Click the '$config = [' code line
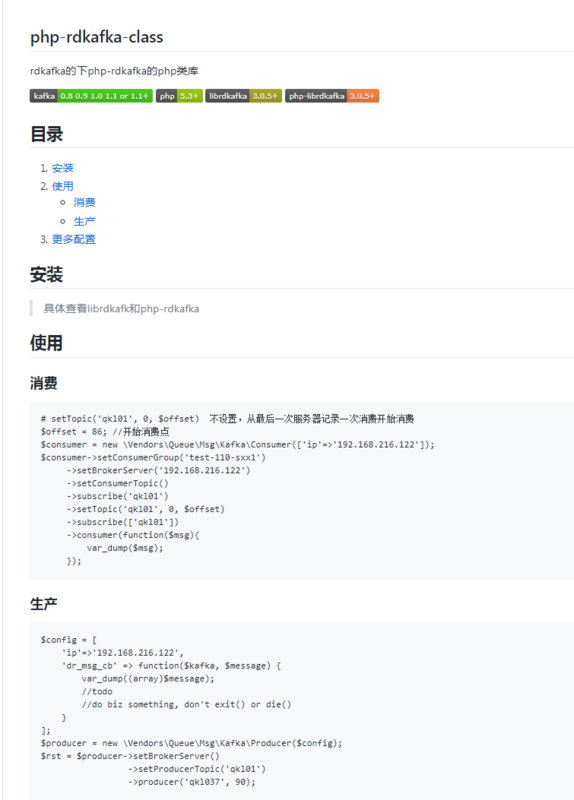The width and height of the screenshot is (574, 800). (69, 640)
